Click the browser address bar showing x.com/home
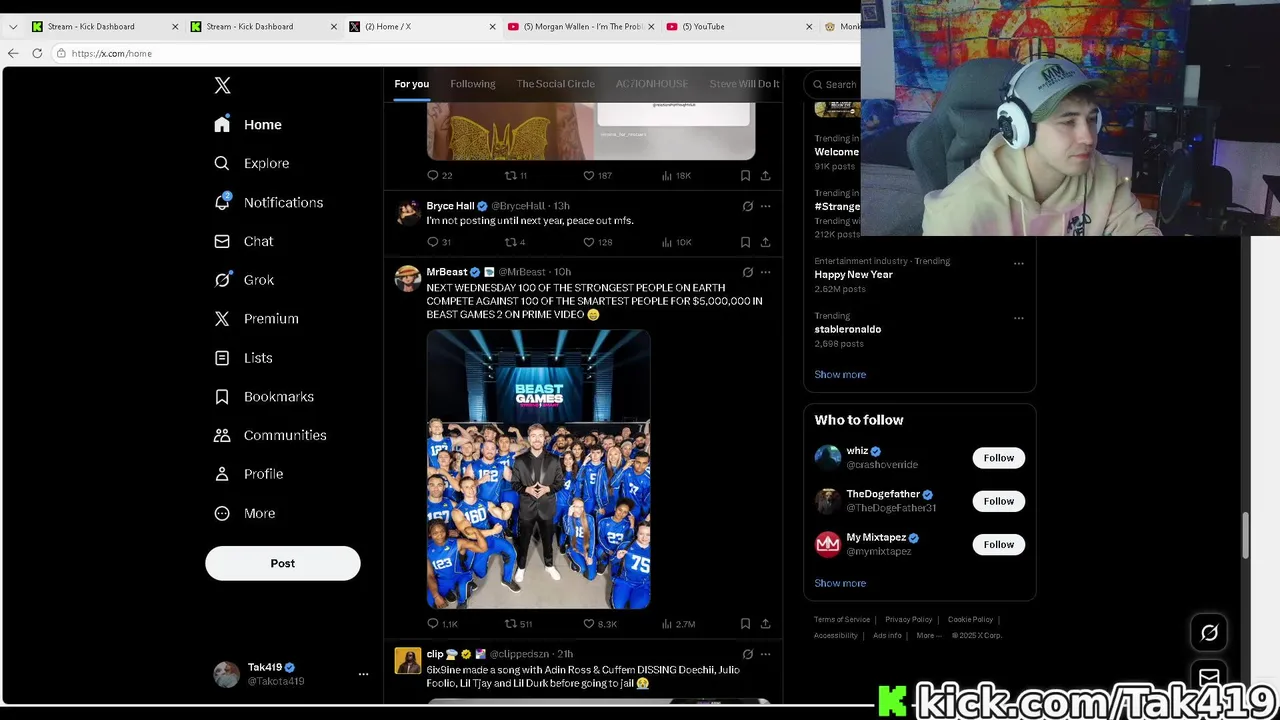The height and width of the screenshot is (720, 1280). (455, 53)
